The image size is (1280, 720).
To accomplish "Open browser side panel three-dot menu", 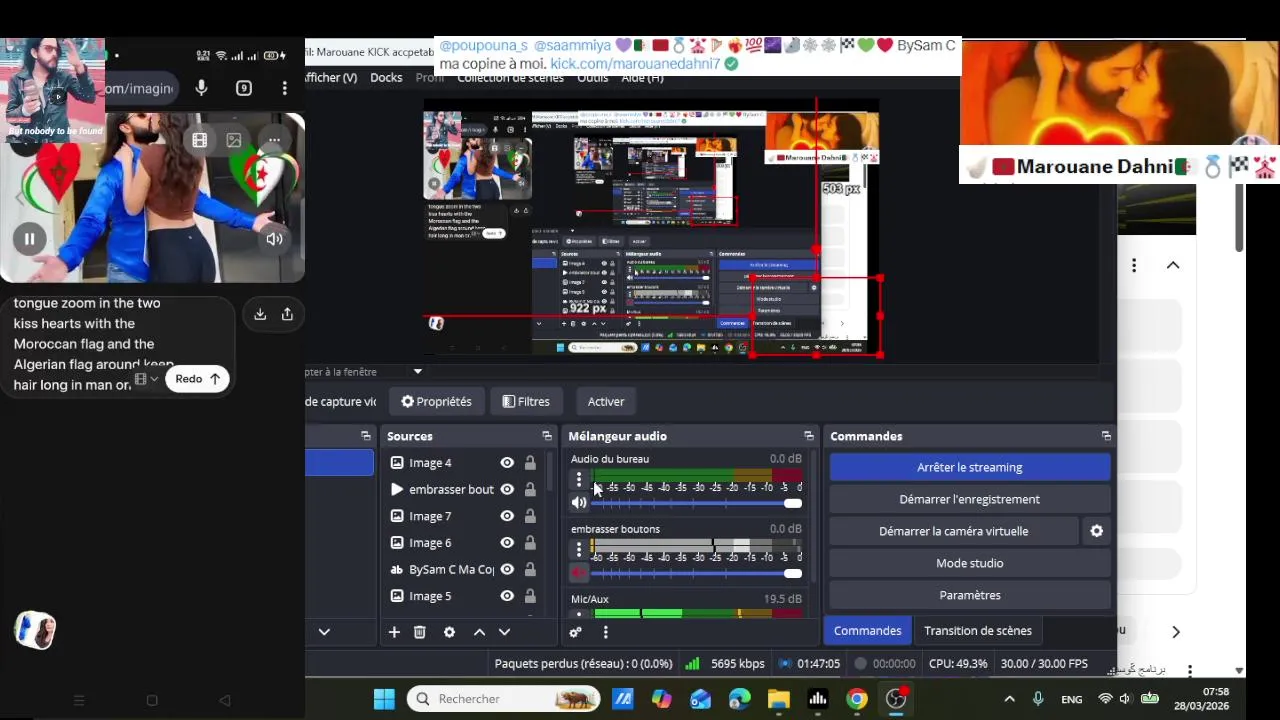I will 1134,265.
